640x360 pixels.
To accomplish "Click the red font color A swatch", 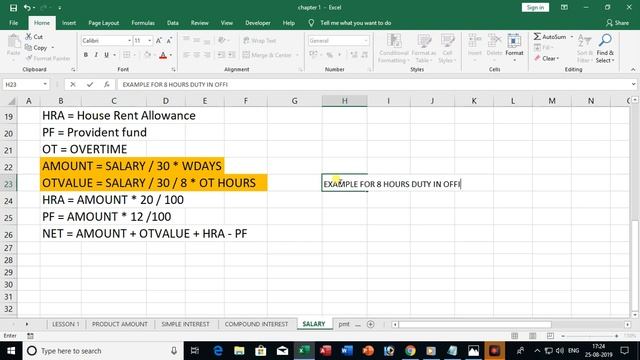I will [x=163, y=55].
